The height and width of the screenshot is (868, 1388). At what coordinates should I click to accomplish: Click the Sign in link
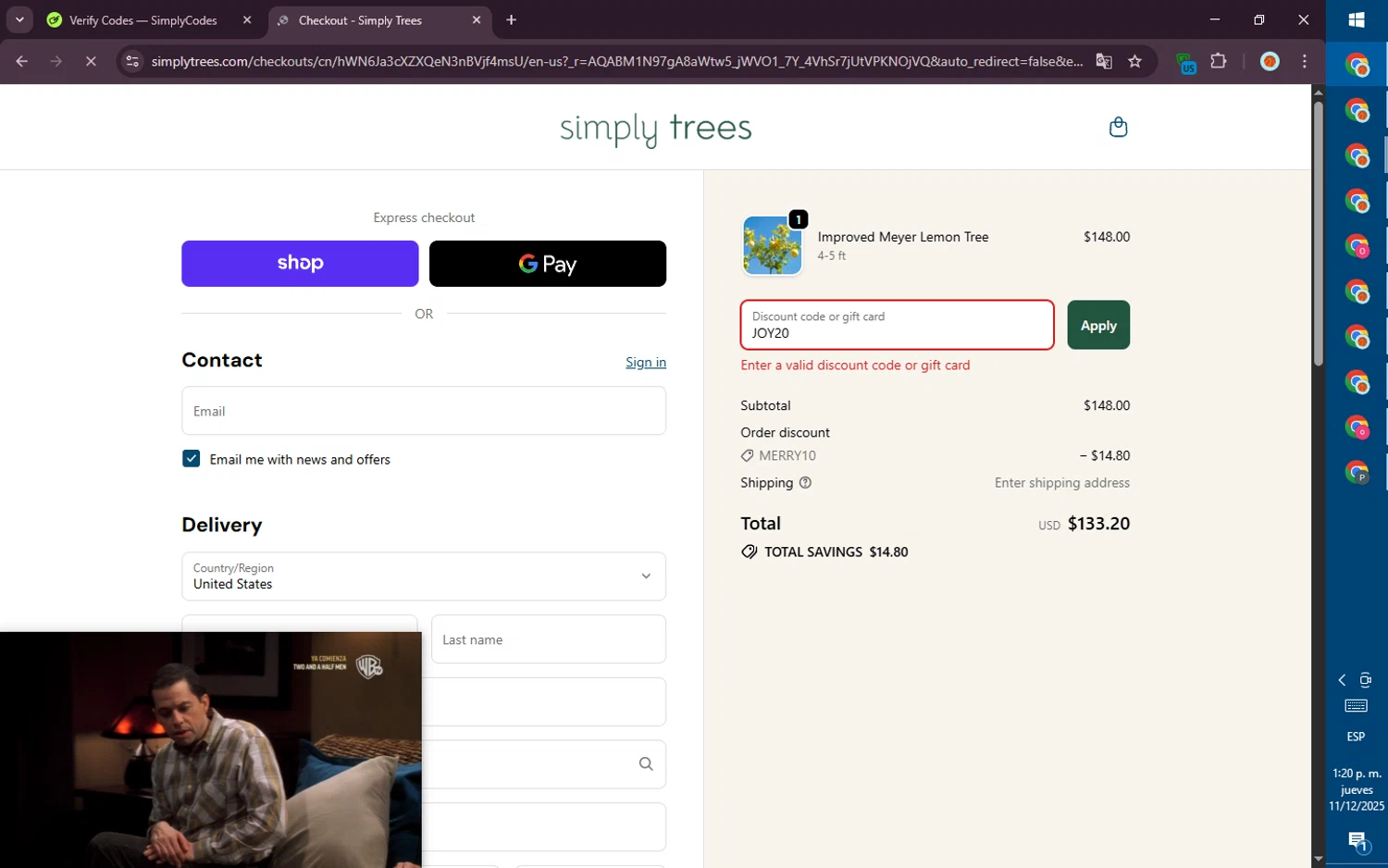tap(646, 362)
